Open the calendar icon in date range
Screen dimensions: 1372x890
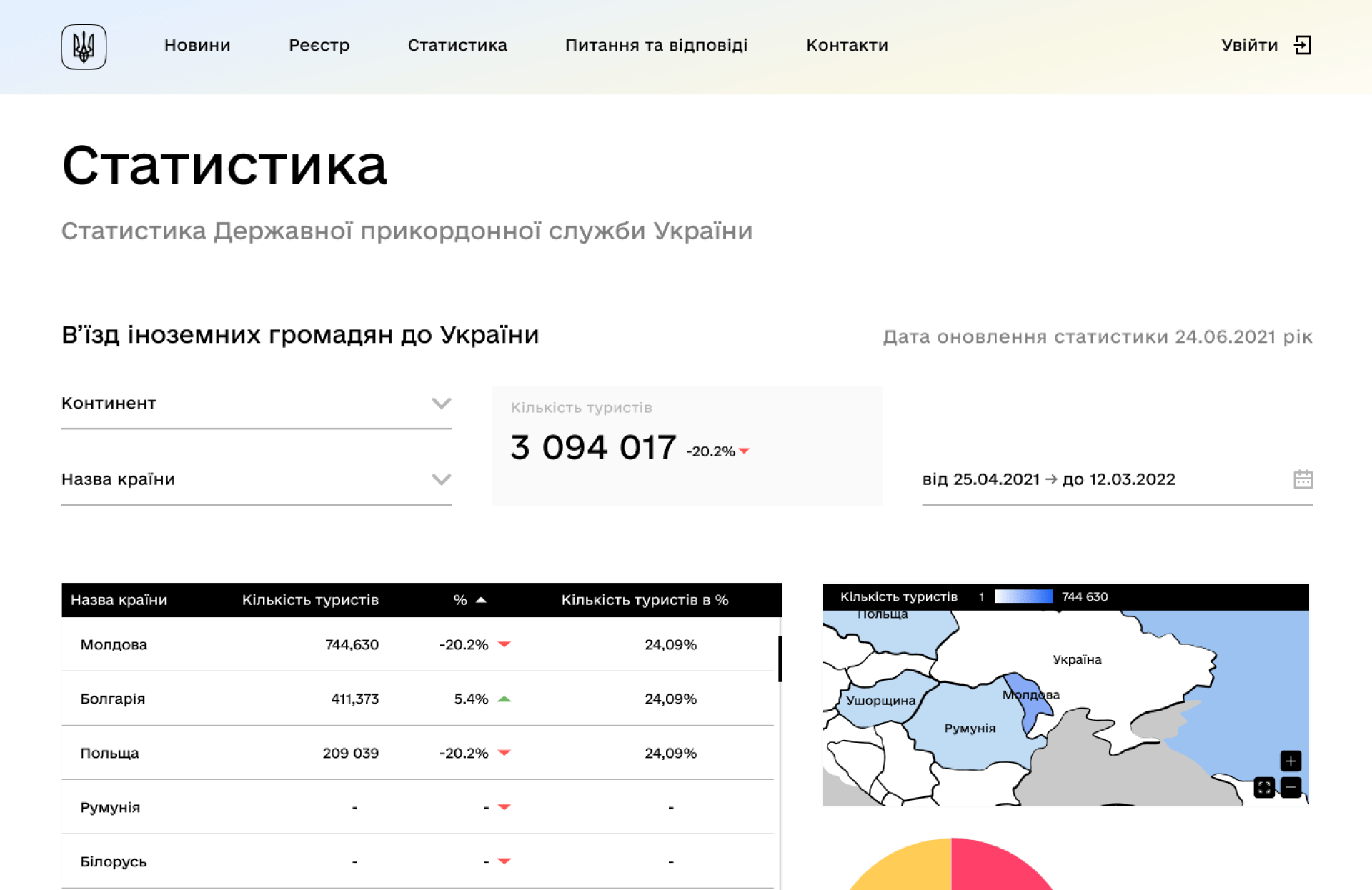1303,479
